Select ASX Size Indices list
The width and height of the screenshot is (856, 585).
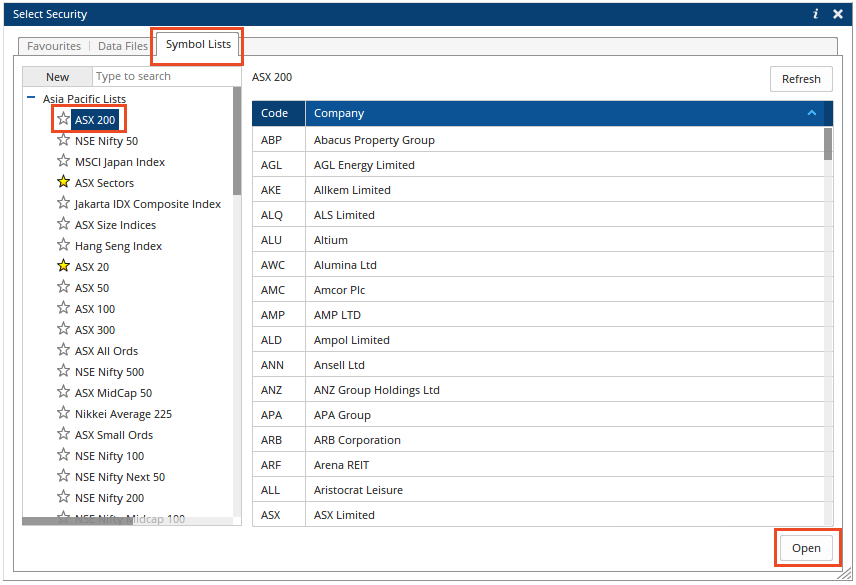tap(115, 225)
